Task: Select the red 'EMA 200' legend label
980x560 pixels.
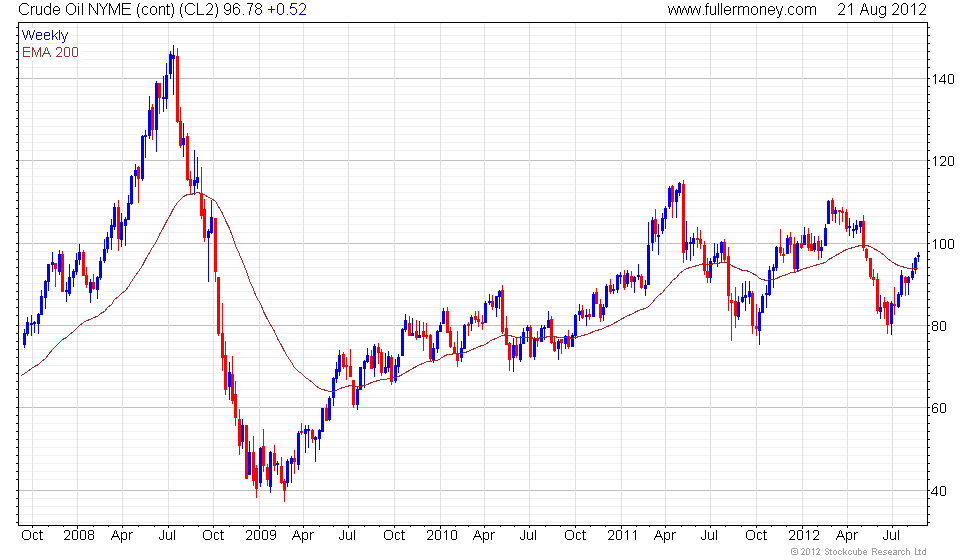Action: coord(50,52)
